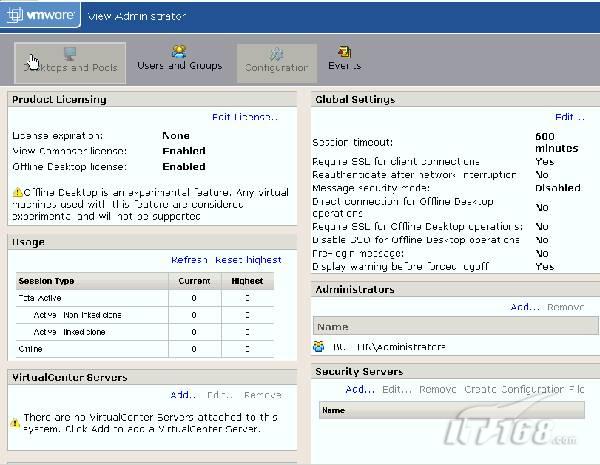Click the Highest column header
This screenshot has height=465, width=600.
[x=247, y=281]
